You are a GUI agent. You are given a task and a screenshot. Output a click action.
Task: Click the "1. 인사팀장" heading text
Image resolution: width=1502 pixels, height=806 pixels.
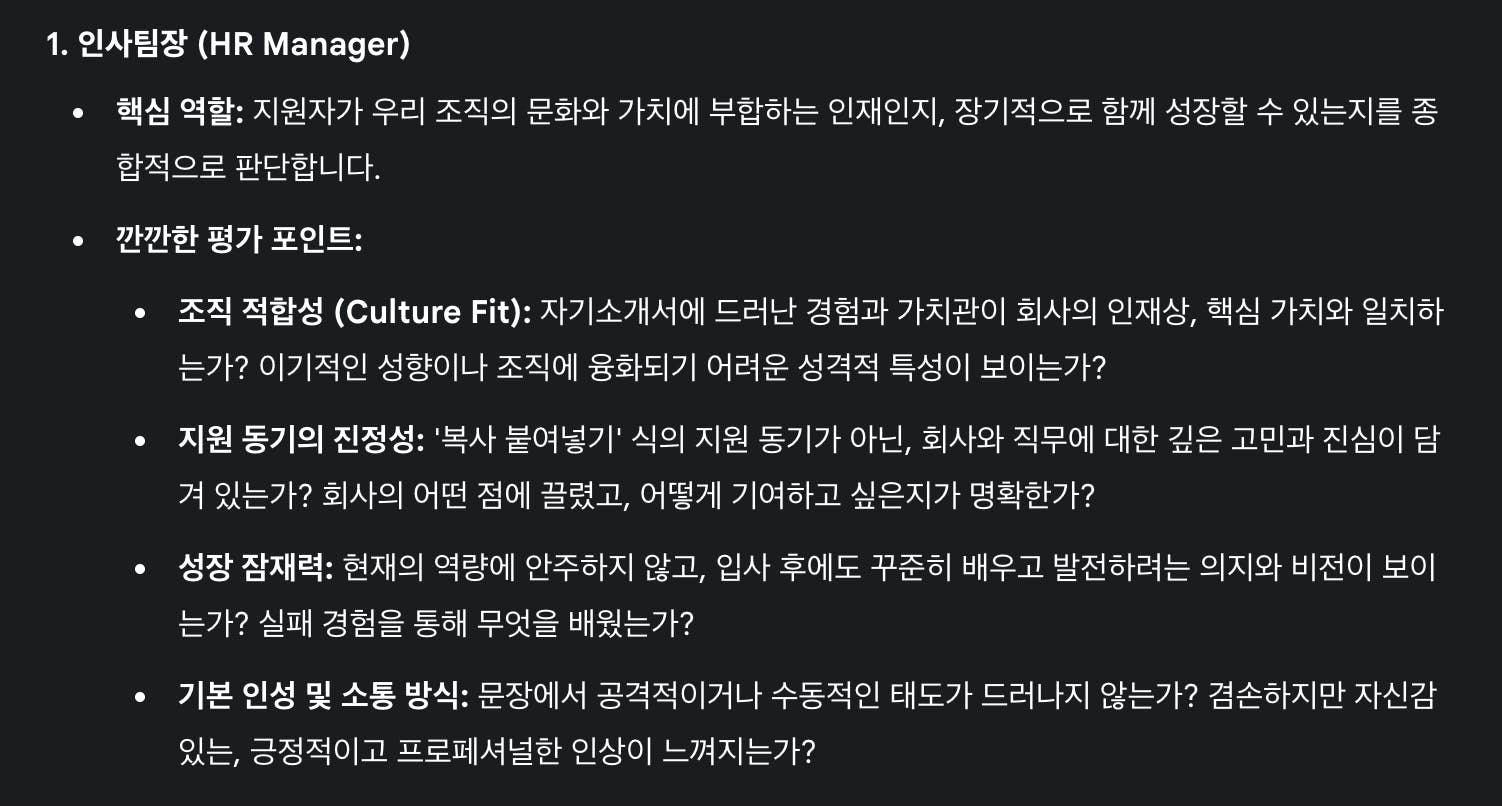pyautogui.click(x=116, y=46)
